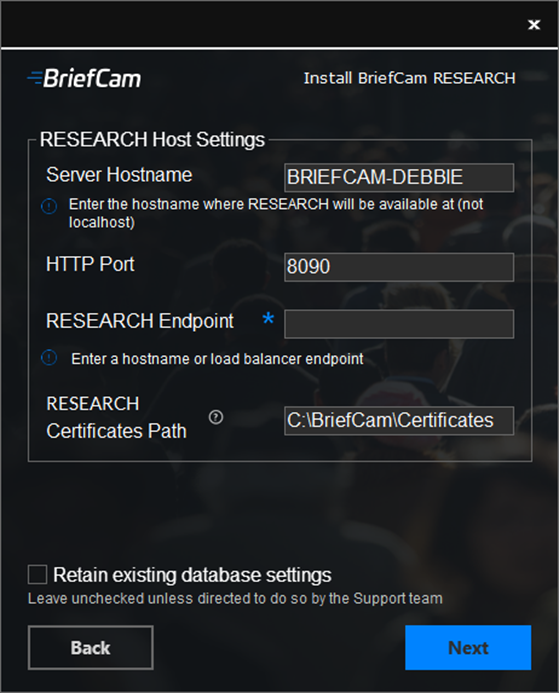Click info icon beside hostname hint

coord(49,206)
